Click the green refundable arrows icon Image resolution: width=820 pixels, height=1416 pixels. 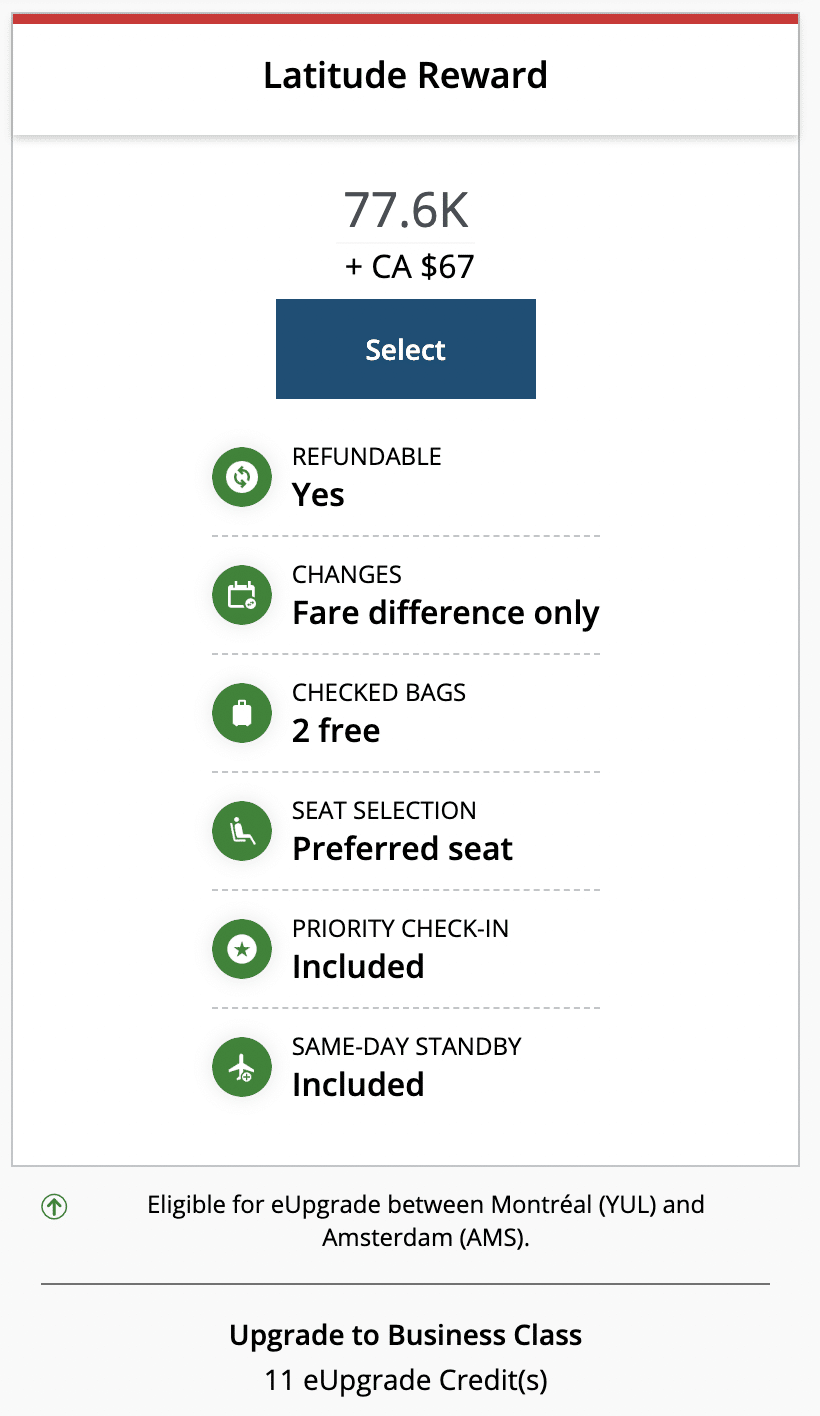click(x=241, y=477)
